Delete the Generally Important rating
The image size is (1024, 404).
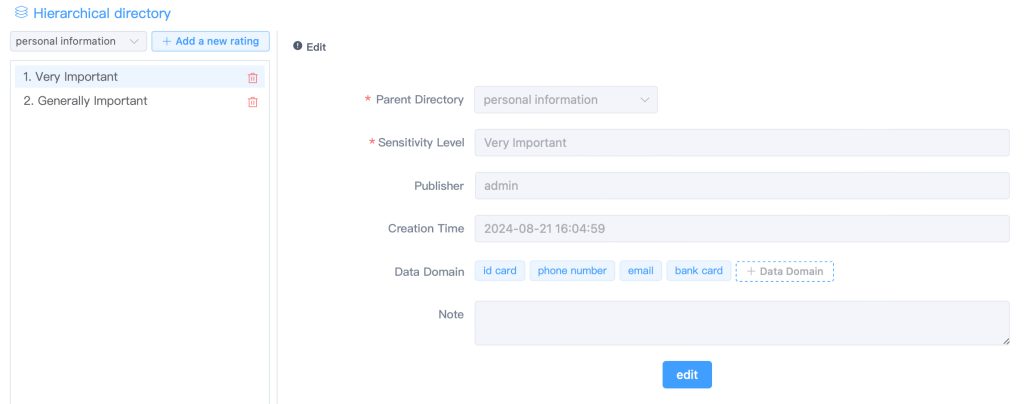[253, 102]
